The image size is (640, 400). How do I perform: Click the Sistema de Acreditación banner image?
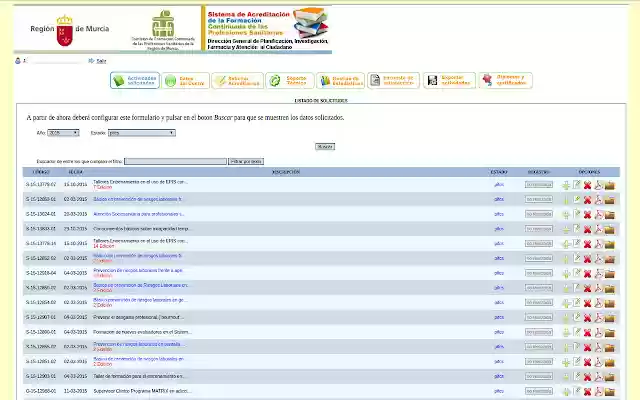tap(268, 29)
